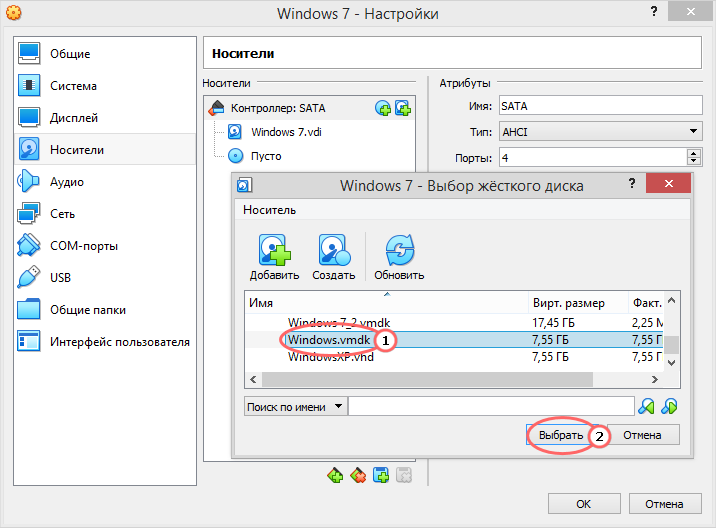Open the Поиск по имени dropdown
716x528 pixels.
coord(295,407)
